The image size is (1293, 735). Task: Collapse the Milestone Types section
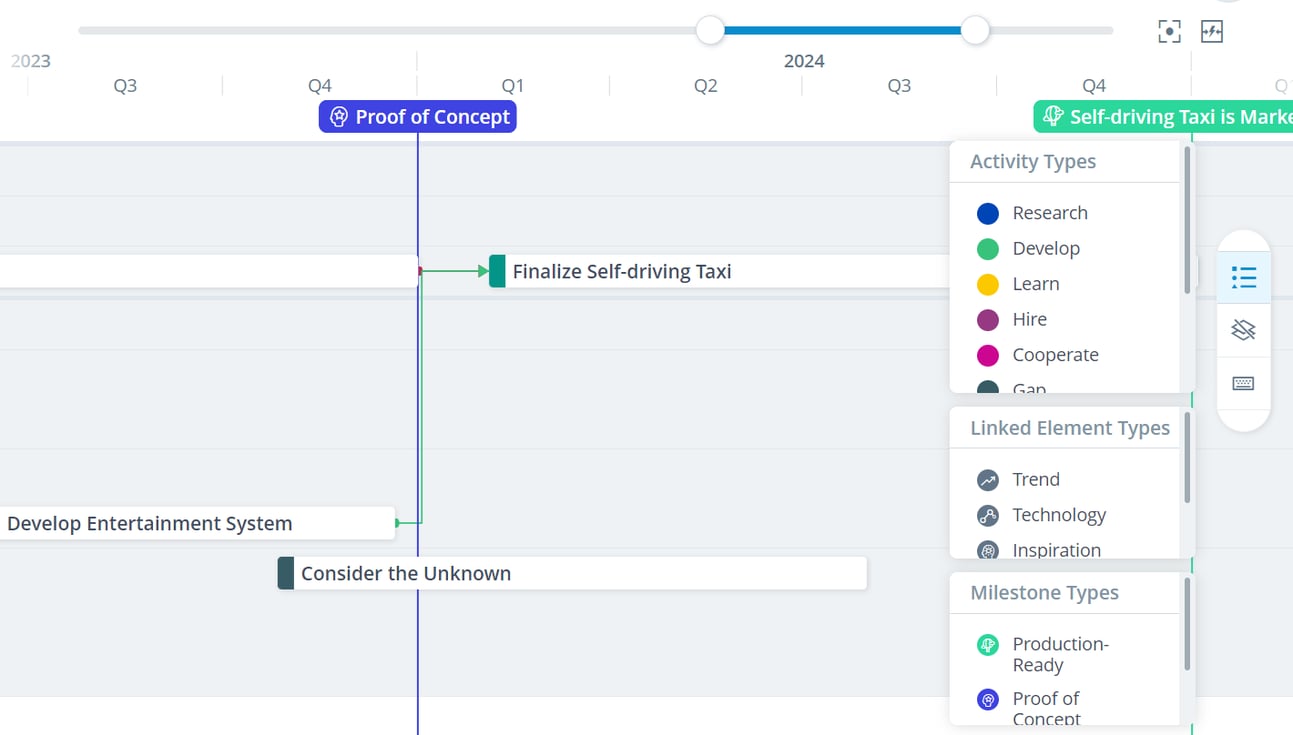1045,592
